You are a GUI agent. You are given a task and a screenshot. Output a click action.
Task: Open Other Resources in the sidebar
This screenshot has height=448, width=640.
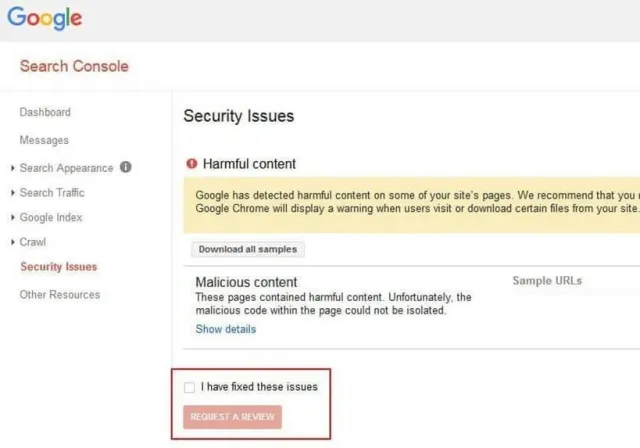click(x=60, y=295)
